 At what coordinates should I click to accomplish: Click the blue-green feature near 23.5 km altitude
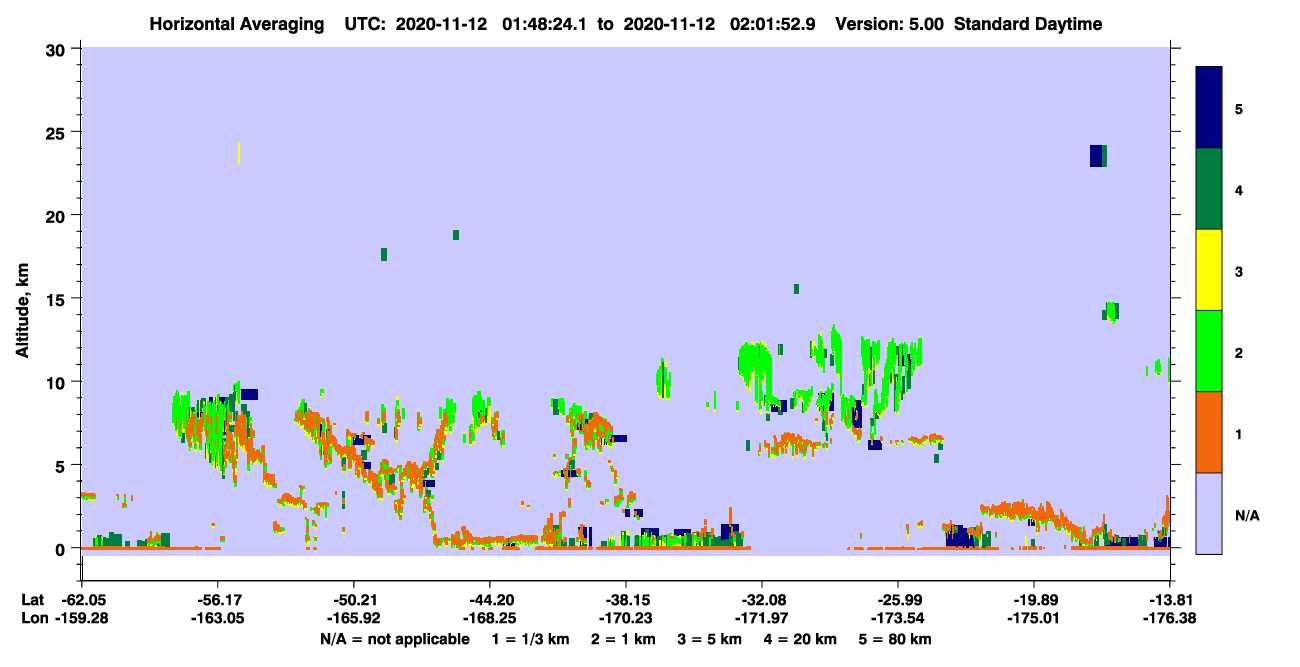(1098, 155)
